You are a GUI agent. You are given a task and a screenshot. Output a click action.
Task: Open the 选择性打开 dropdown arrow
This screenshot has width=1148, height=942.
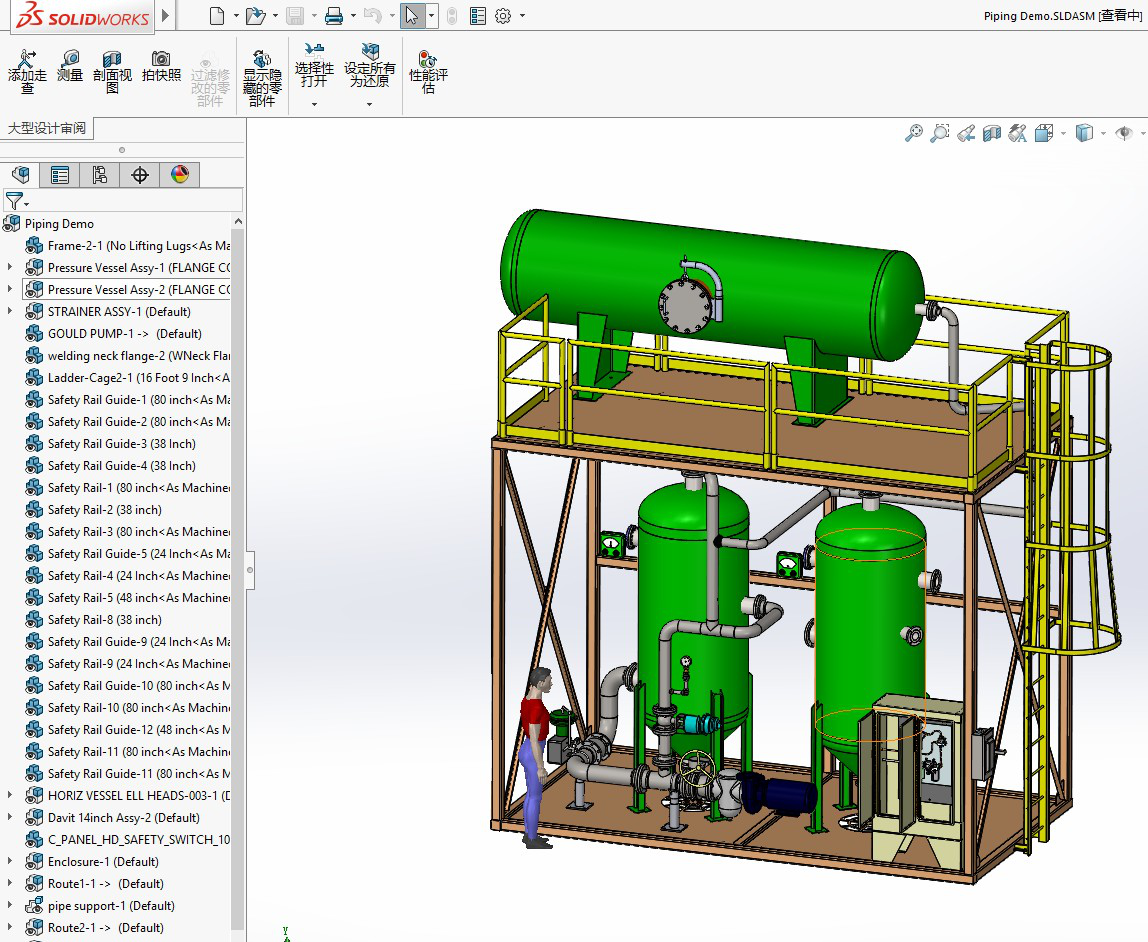314,104
